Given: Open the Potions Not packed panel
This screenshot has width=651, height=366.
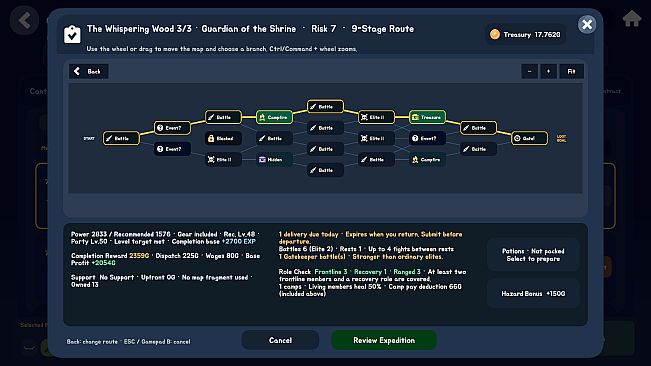Looking at the screenshot, I should coord(533,255).
